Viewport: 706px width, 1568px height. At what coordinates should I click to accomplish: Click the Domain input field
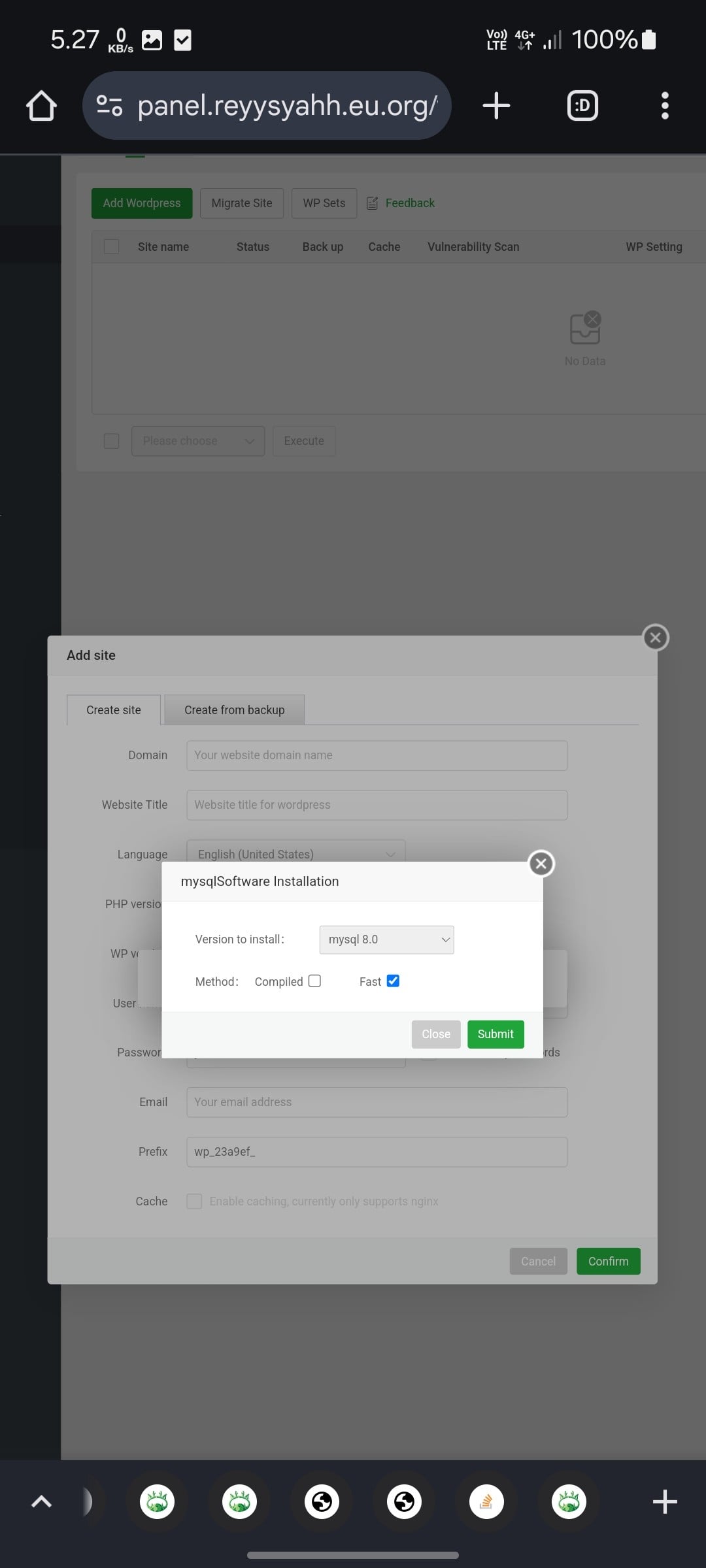(x=377, y=755)
